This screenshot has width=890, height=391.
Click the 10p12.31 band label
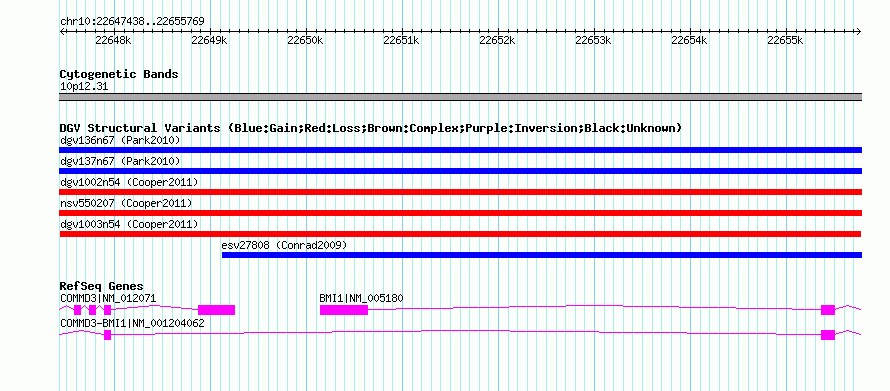pos(84,87)
